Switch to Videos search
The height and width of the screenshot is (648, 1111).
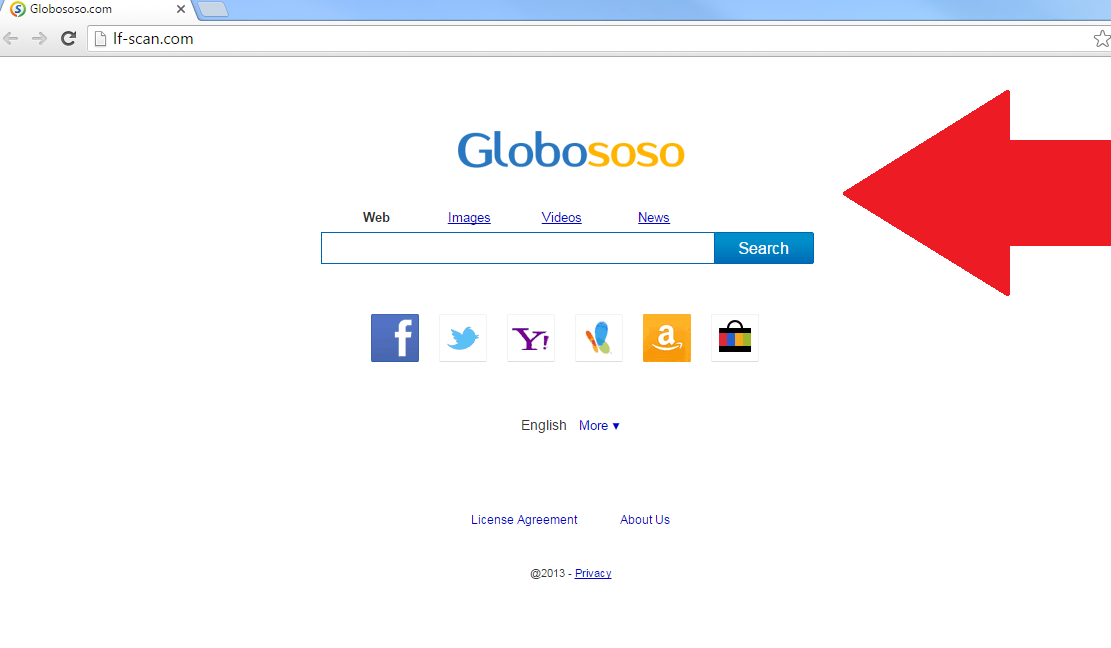561,217
